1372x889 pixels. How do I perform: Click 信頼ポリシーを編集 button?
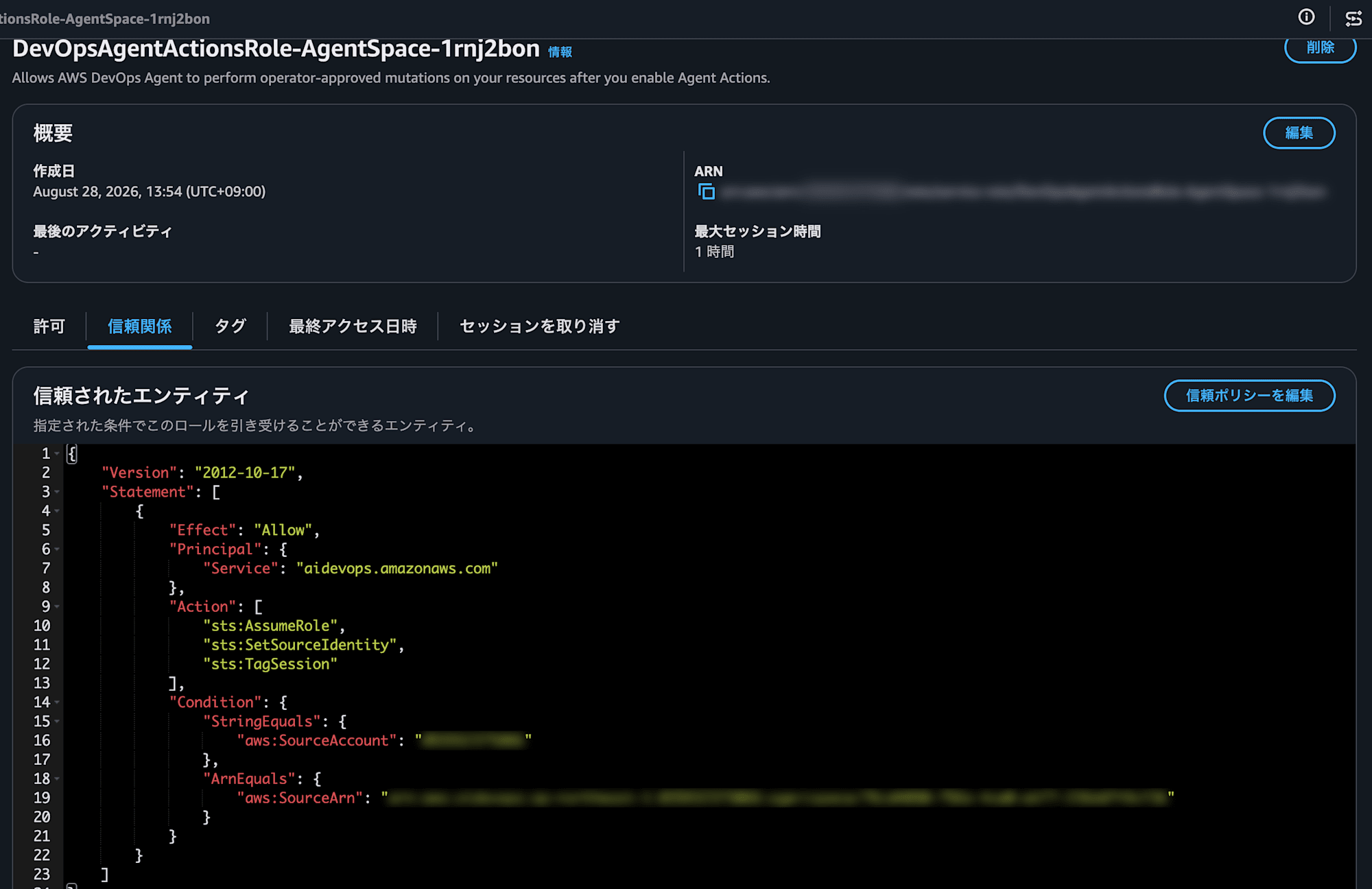[x=1249, y=396]
